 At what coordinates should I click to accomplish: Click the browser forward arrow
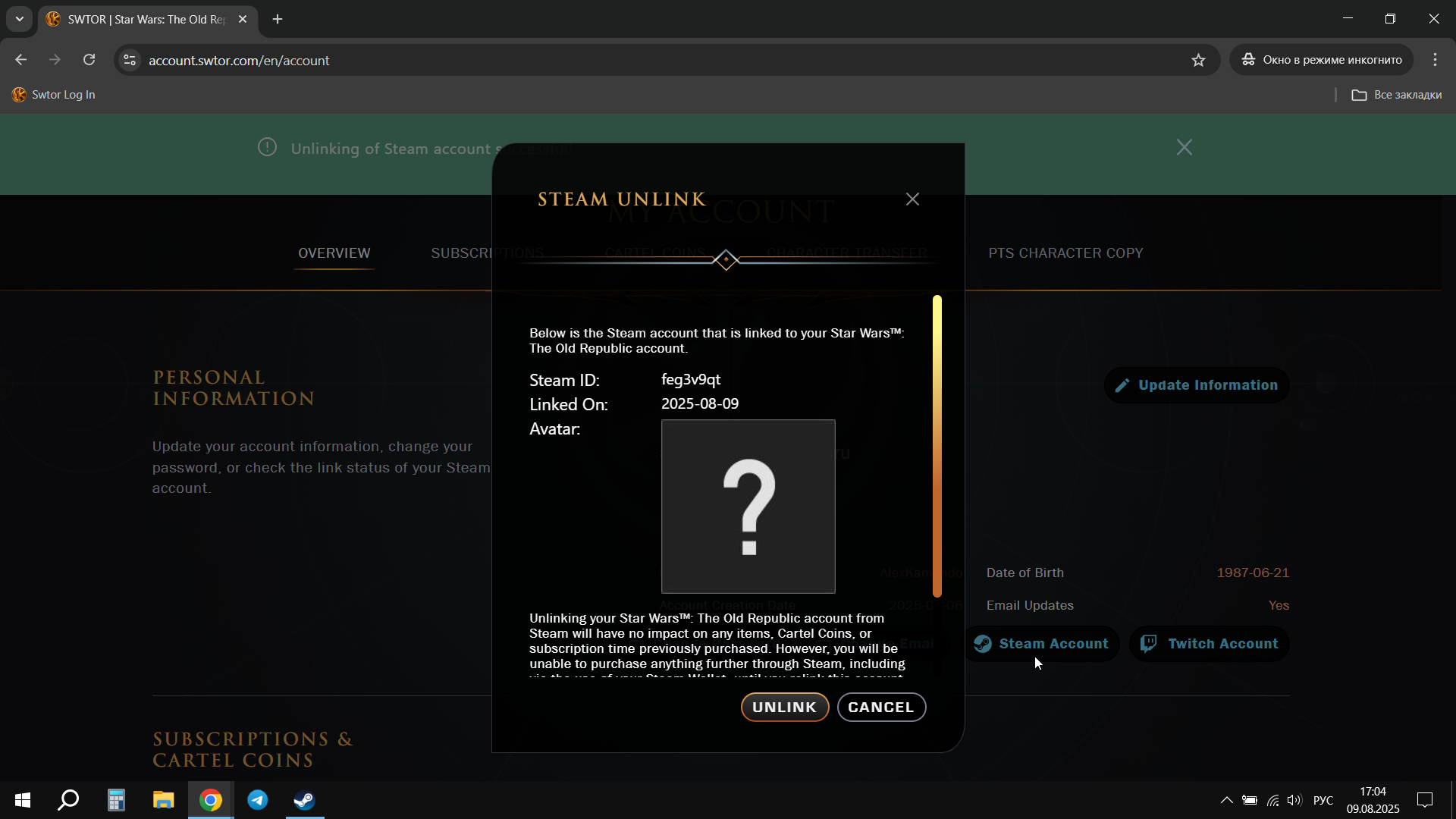tap(55, 60)
